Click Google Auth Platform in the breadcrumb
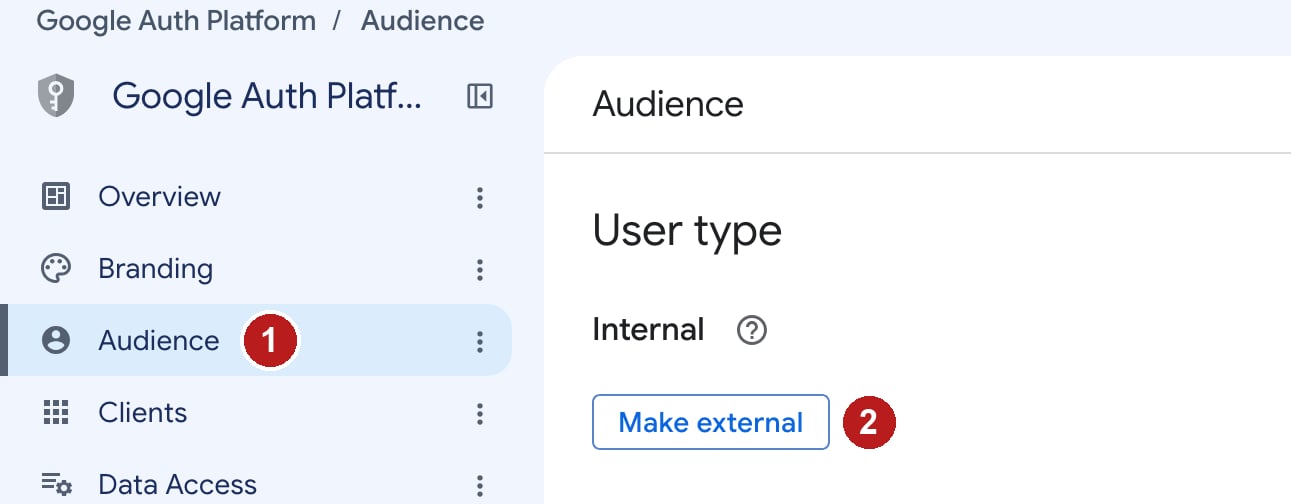Viewport: 1291px width, 504px height. coord(176,20)
